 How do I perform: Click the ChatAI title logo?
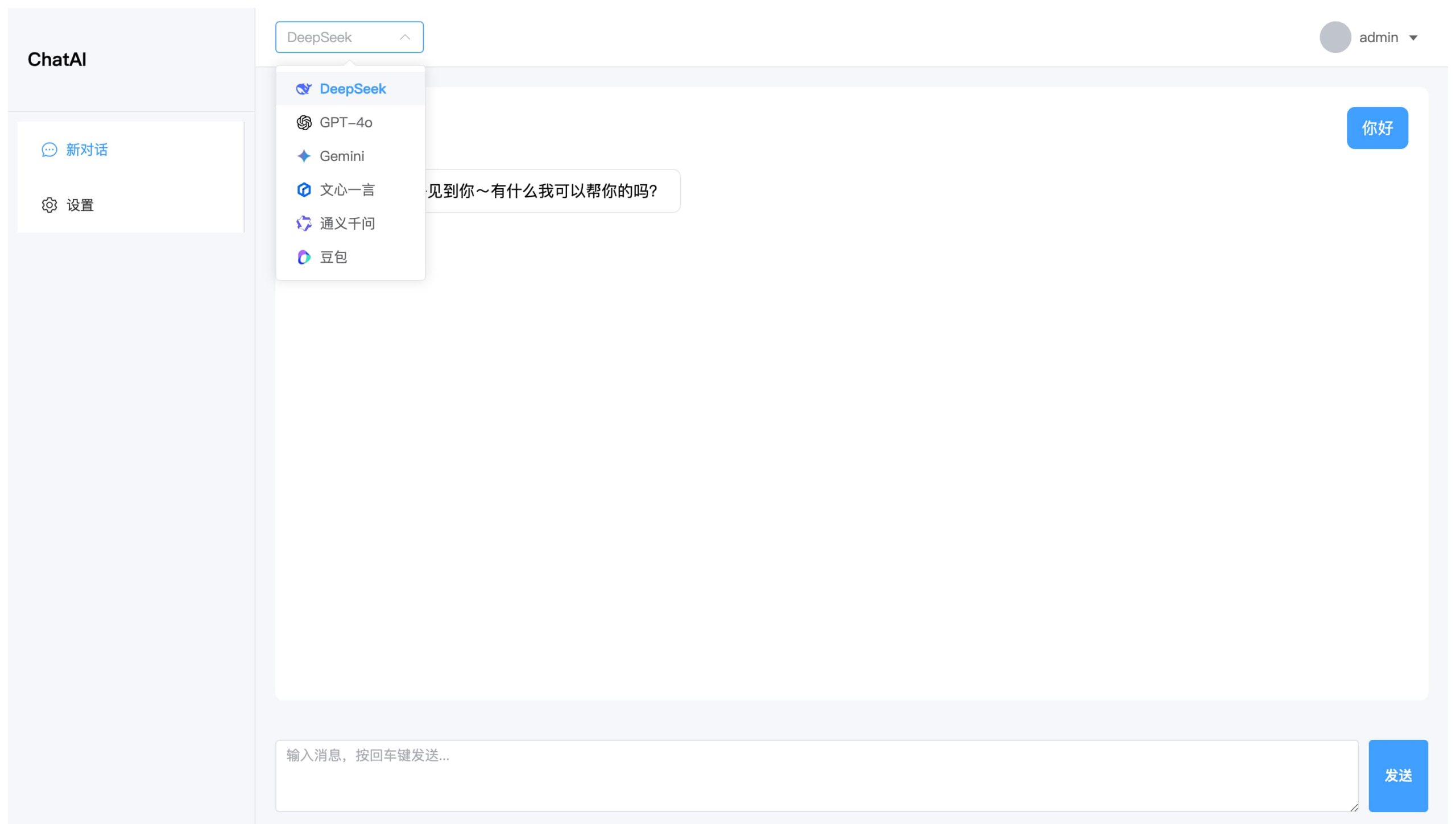pos(57,59)
